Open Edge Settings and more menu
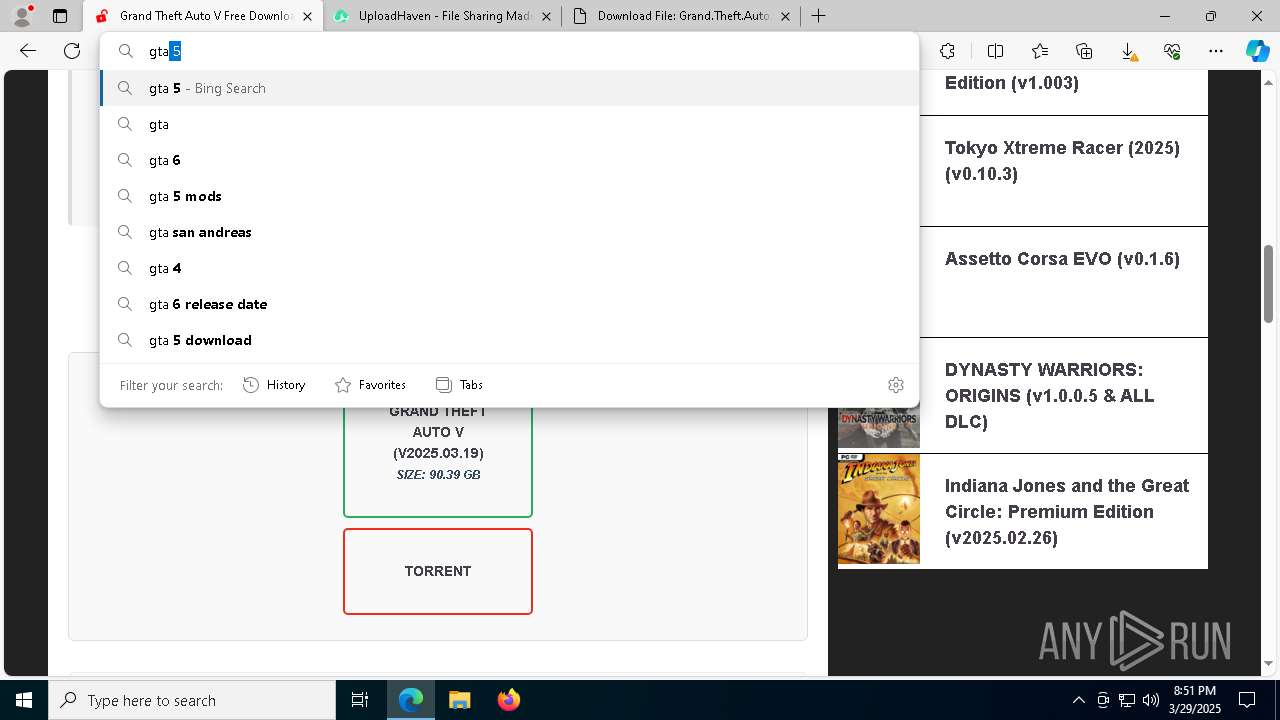 point(1216,51)
